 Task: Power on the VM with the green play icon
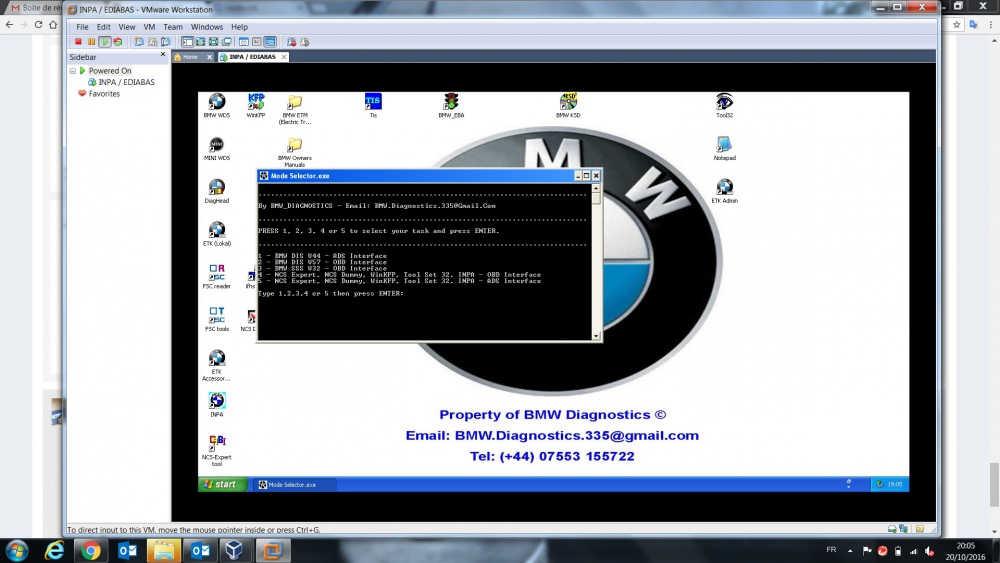coord(105,41)
